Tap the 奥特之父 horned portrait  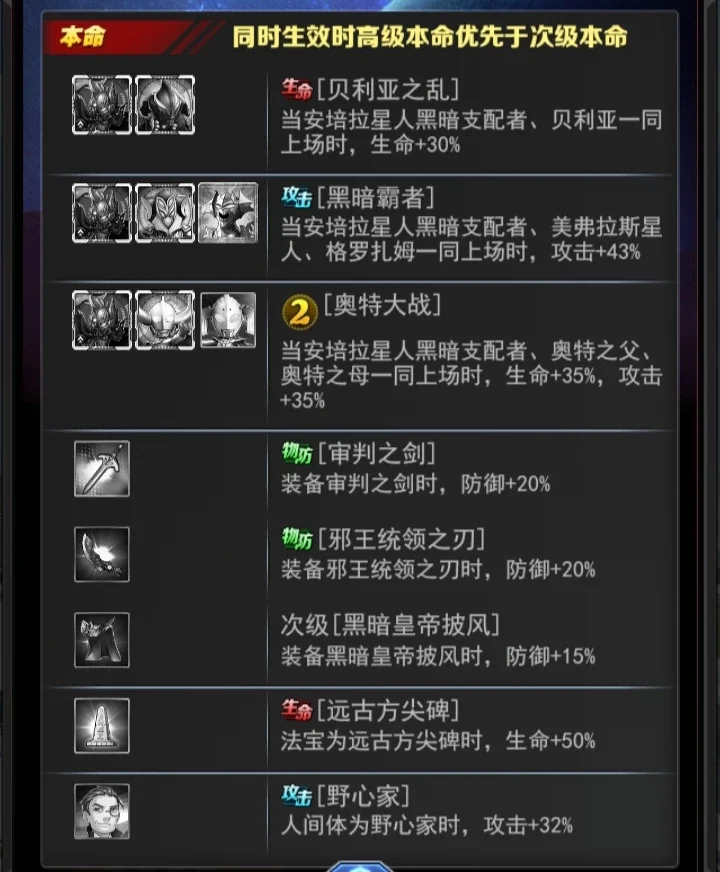pyautogui.click(x=165, y=320)
